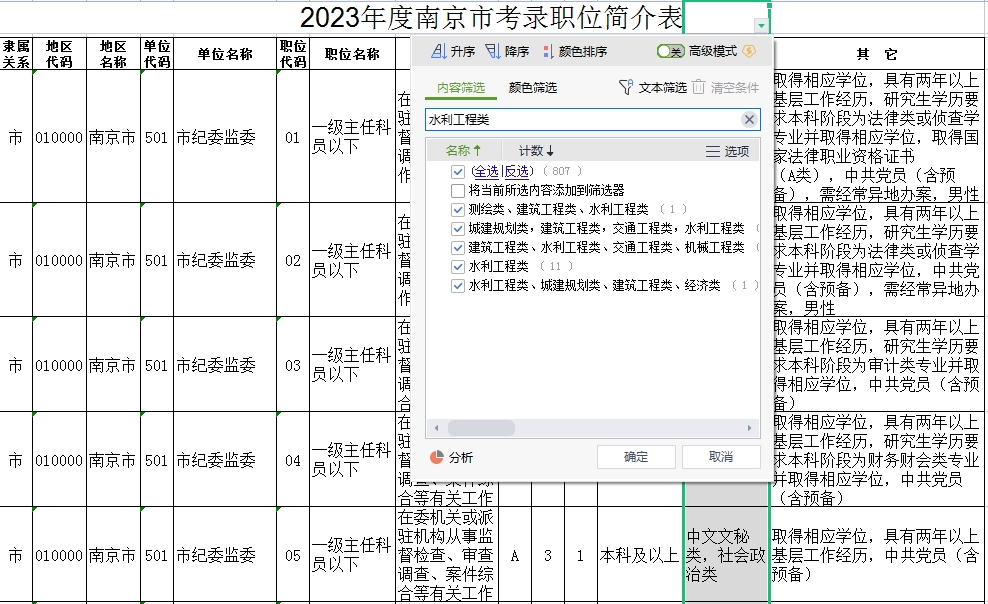
Task: Uncheck 建筑工程类、水利工程类、交通工程类、机械工程类 item
Action: pos(458,247)
